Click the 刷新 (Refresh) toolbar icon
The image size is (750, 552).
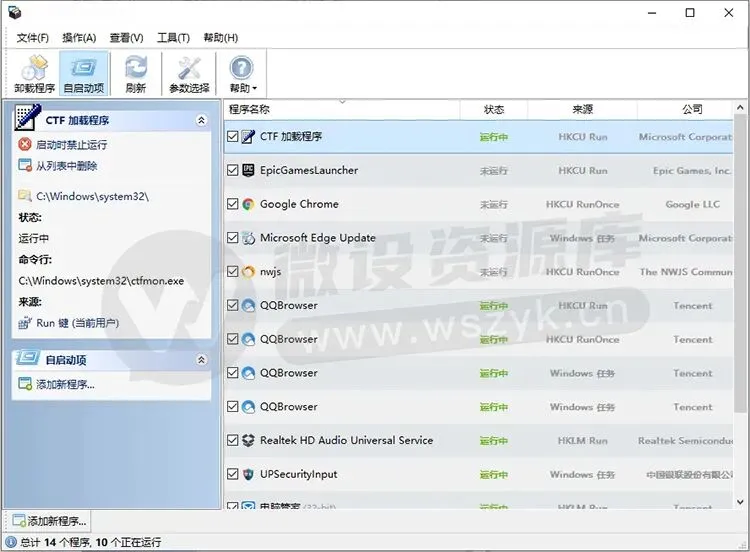click(136, 74)
